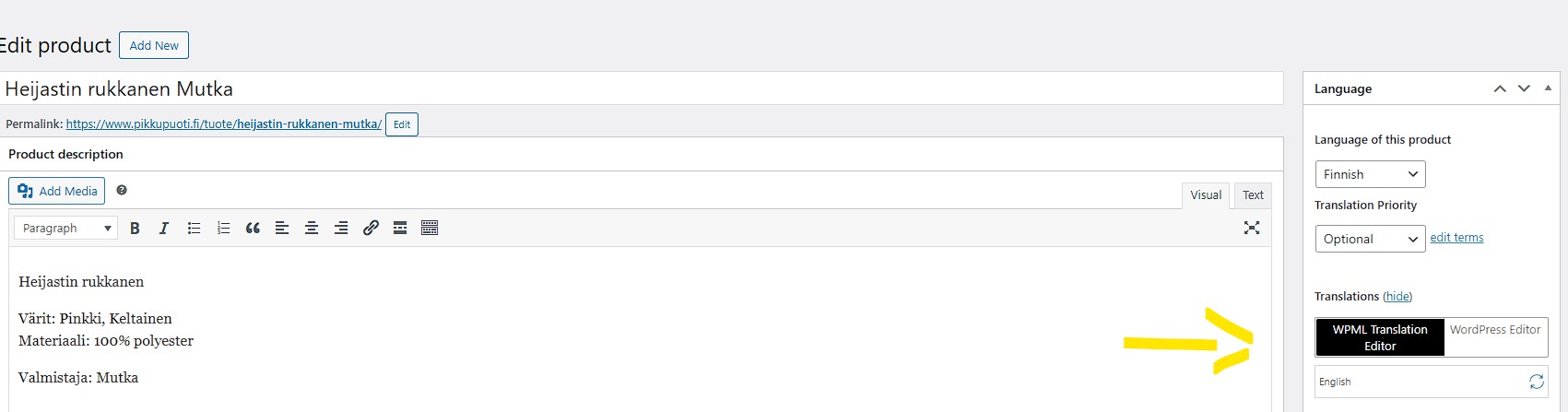Add a blockquote
The height and width of the screenshot is (412, 1568).
(253, 229)
